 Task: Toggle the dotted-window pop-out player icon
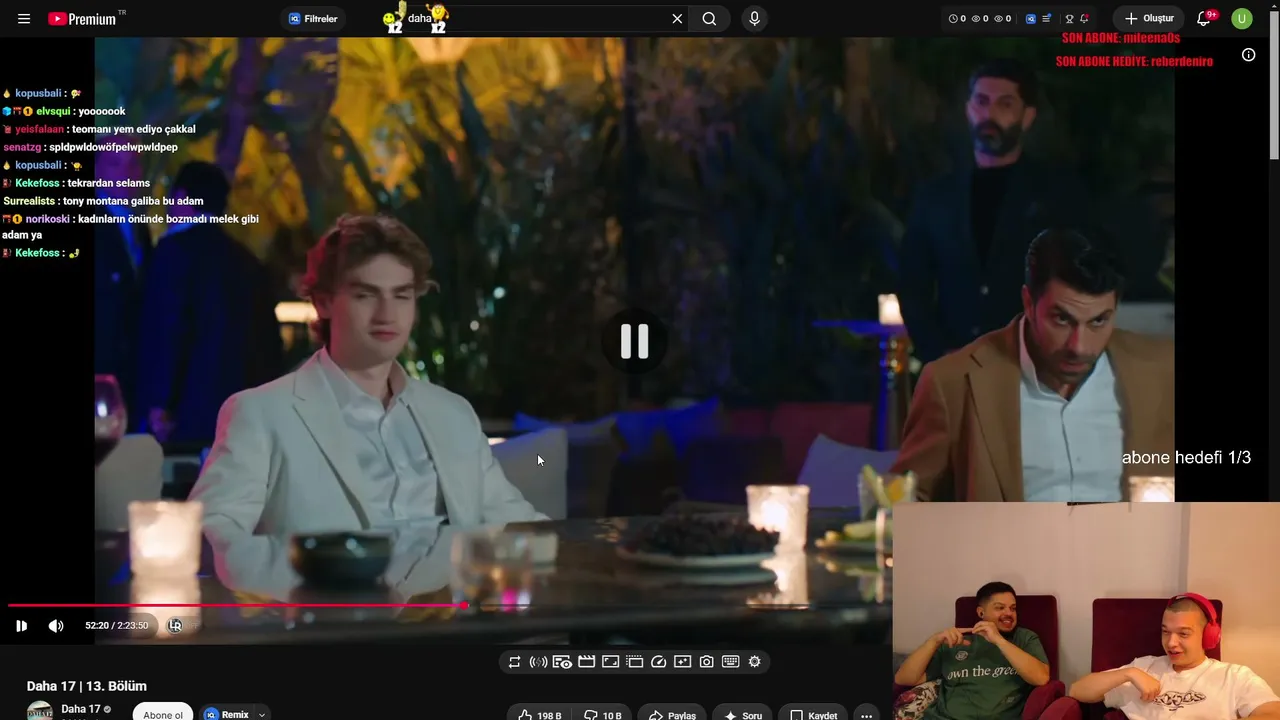[x=634, y=662]
